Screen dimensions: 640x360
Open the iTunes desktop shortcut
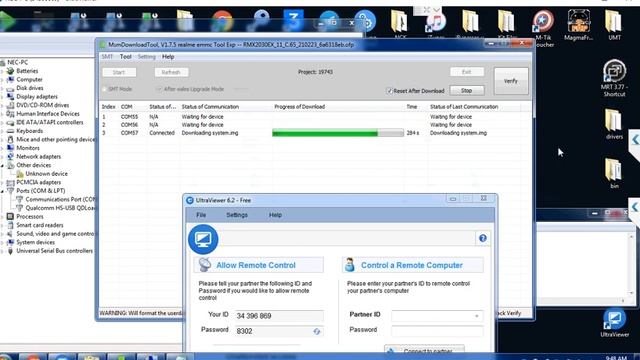435,23
